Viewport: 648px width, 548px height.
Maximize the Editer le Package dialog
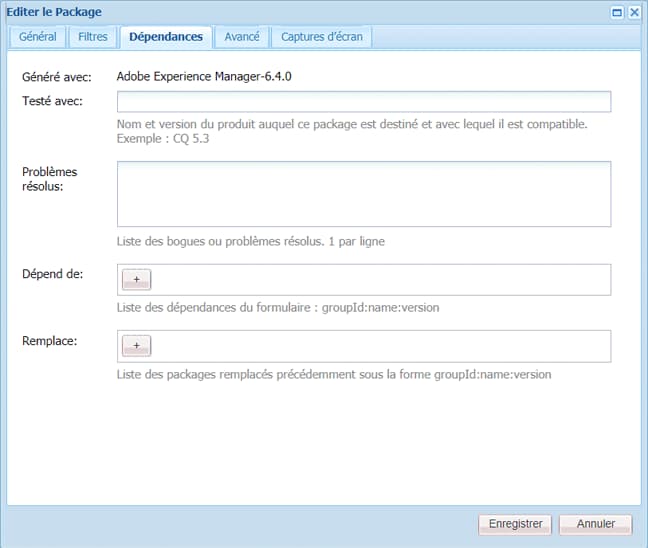617,12
